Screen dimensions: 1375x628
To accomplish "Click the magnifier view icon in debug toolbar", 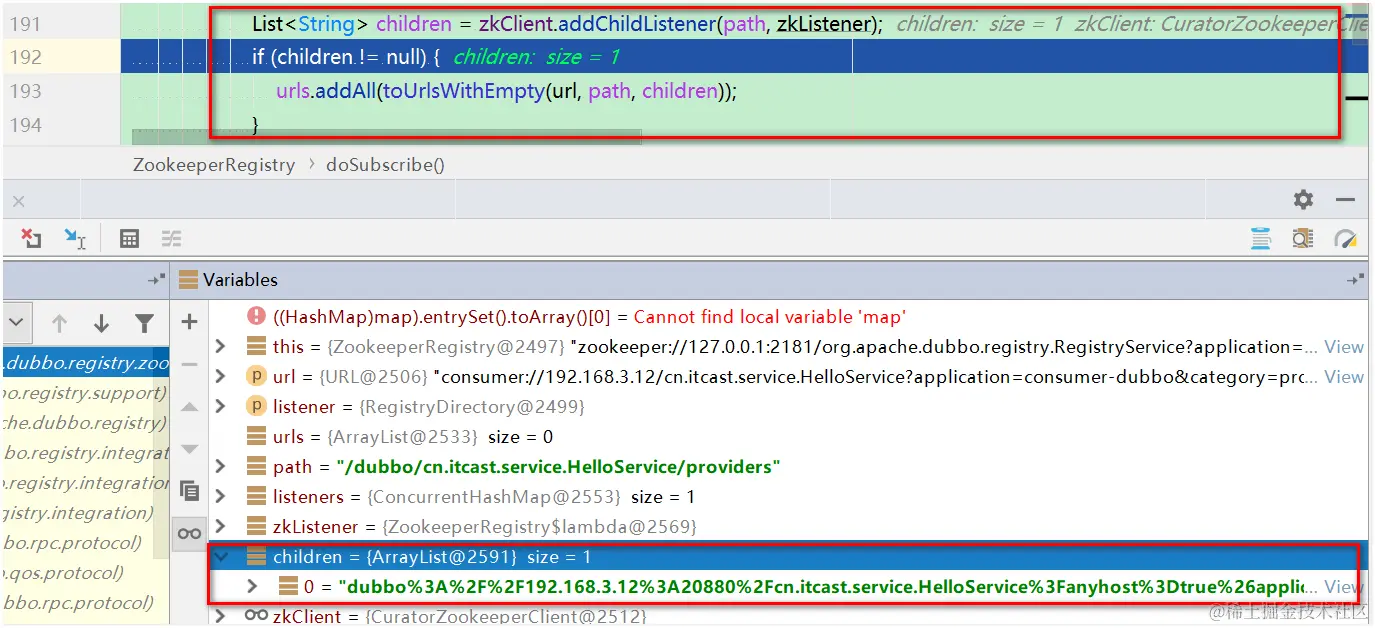I will (1302, 238).
